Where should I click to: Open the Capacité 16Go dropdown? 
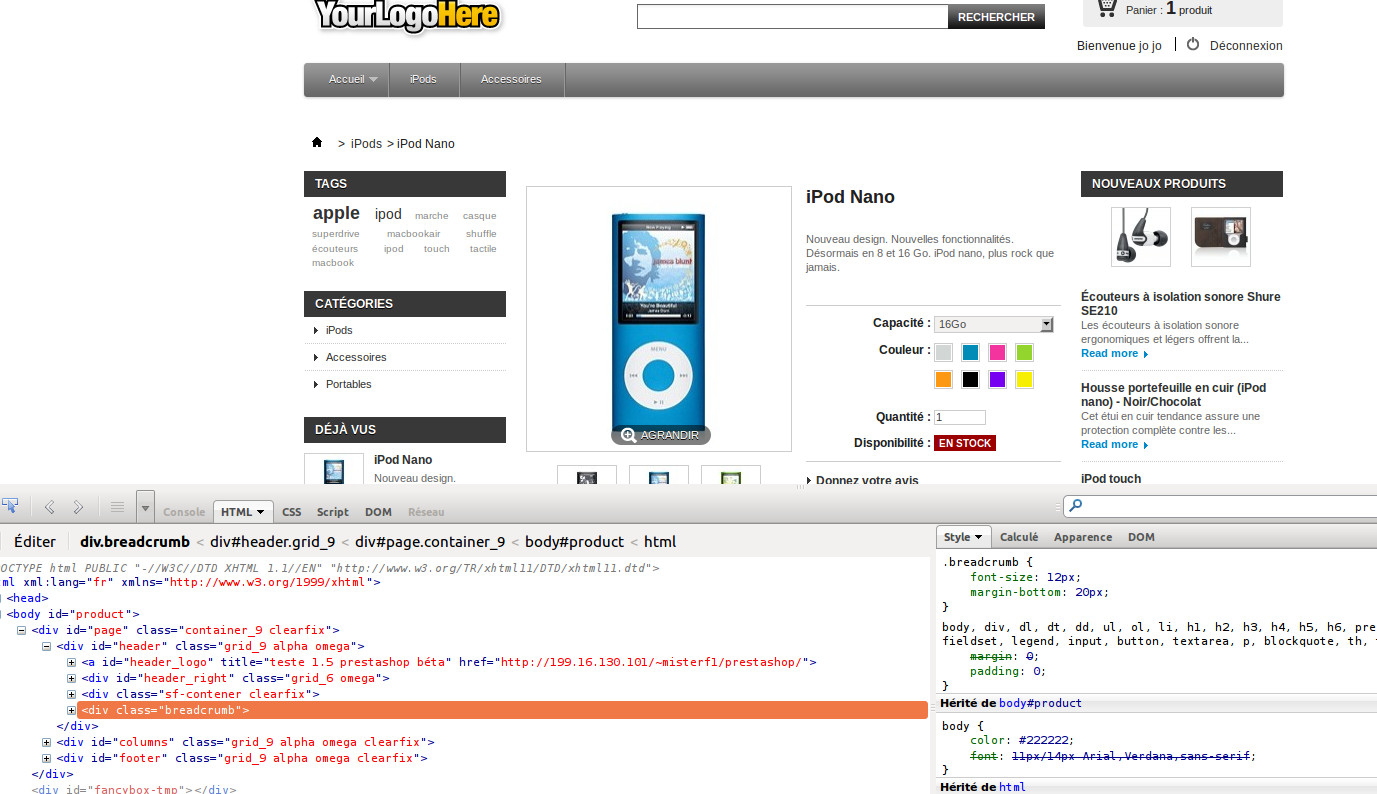click(x=994, y=324)
